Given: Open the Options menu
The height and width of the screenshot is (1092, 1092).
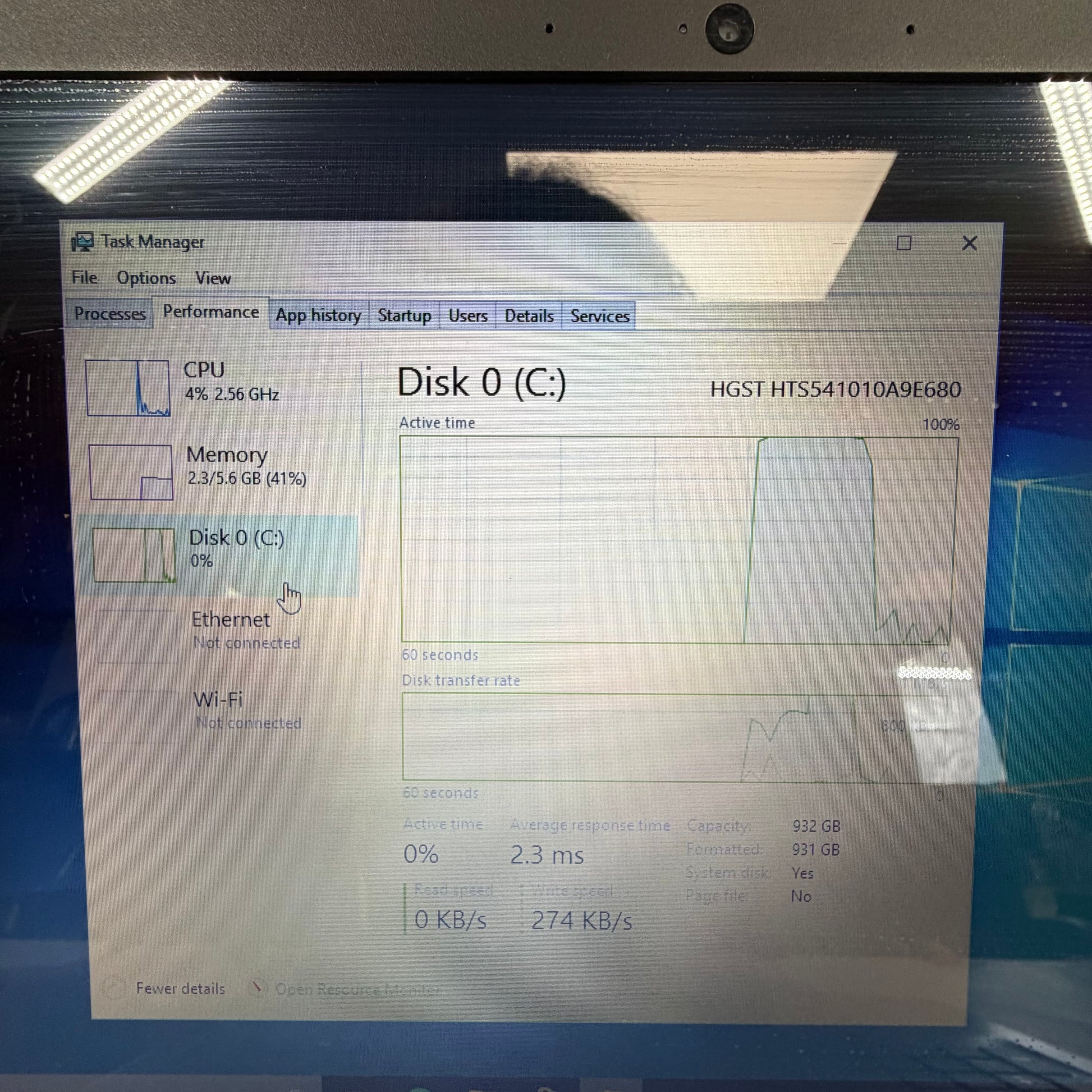Looking at the screenshot, I should tap(146, 278).
